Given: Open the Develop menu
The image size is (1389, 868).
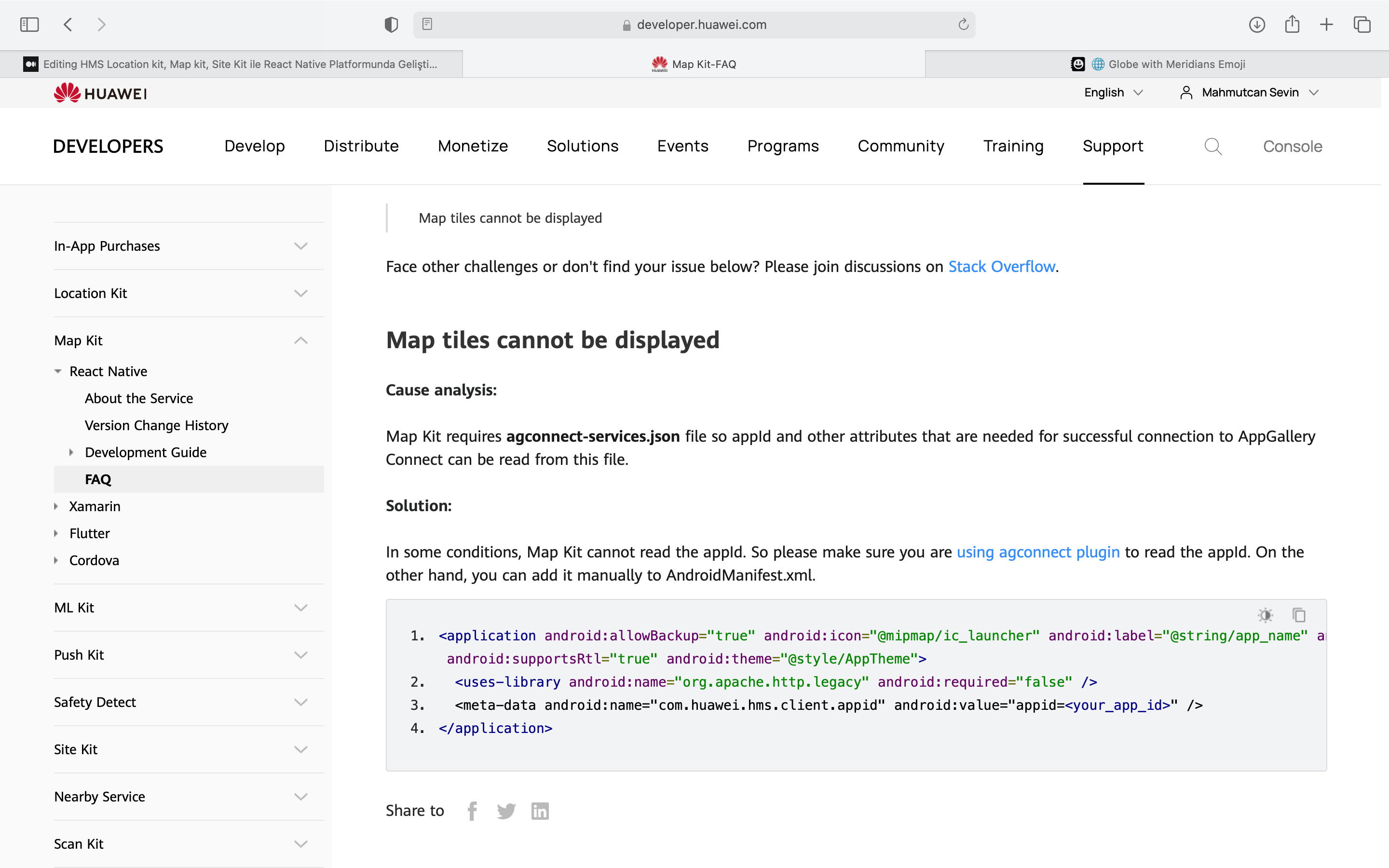Looking at the screenshot, I should coord(254,147).
